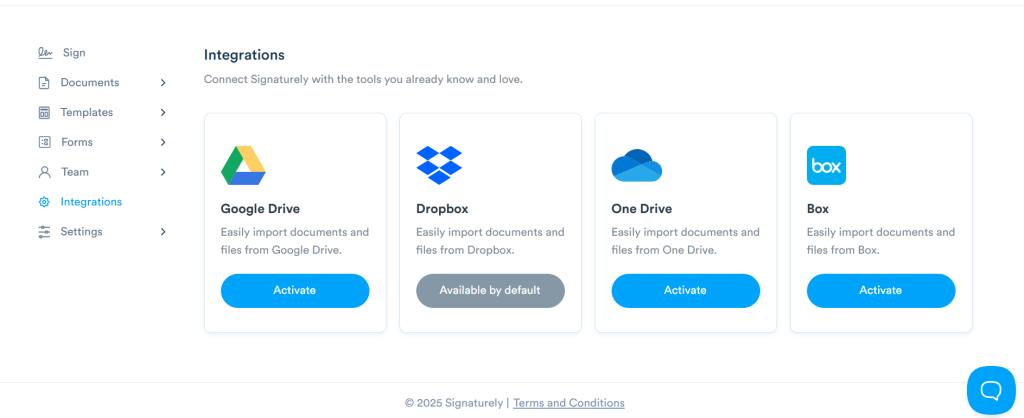Select Integrations in sidebar
This screenshot has width=1024, height=418.
click(x=91, y=202)
